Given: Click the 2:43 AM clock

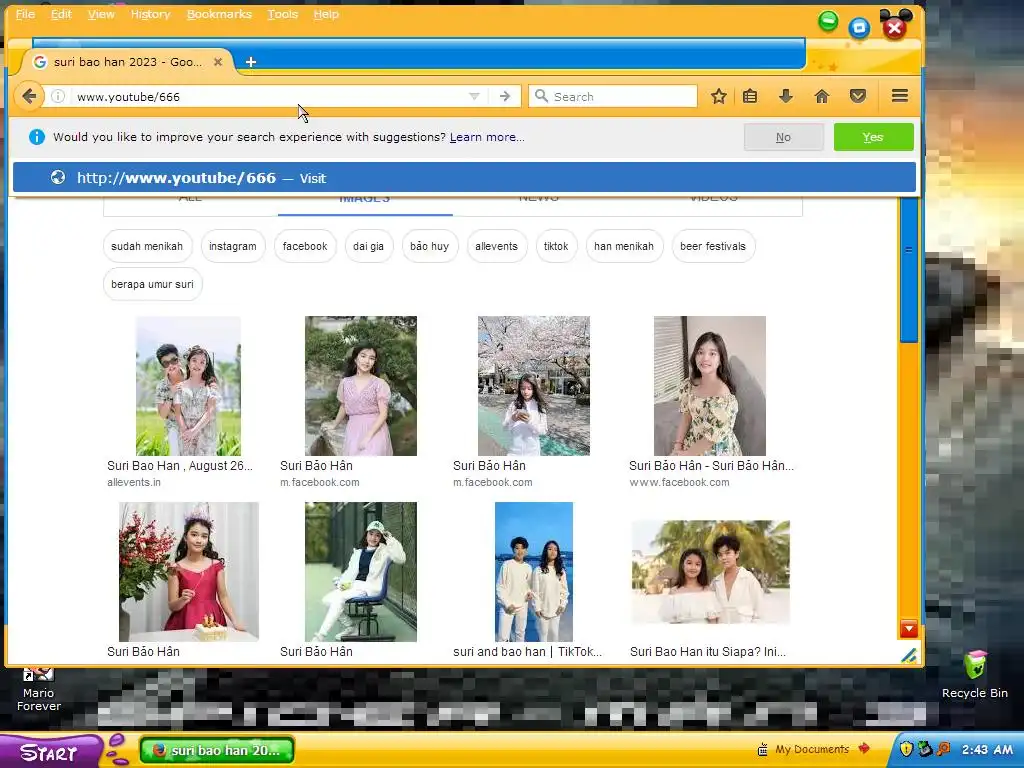Looking at the screenshot, I should (x=987, y=750).
